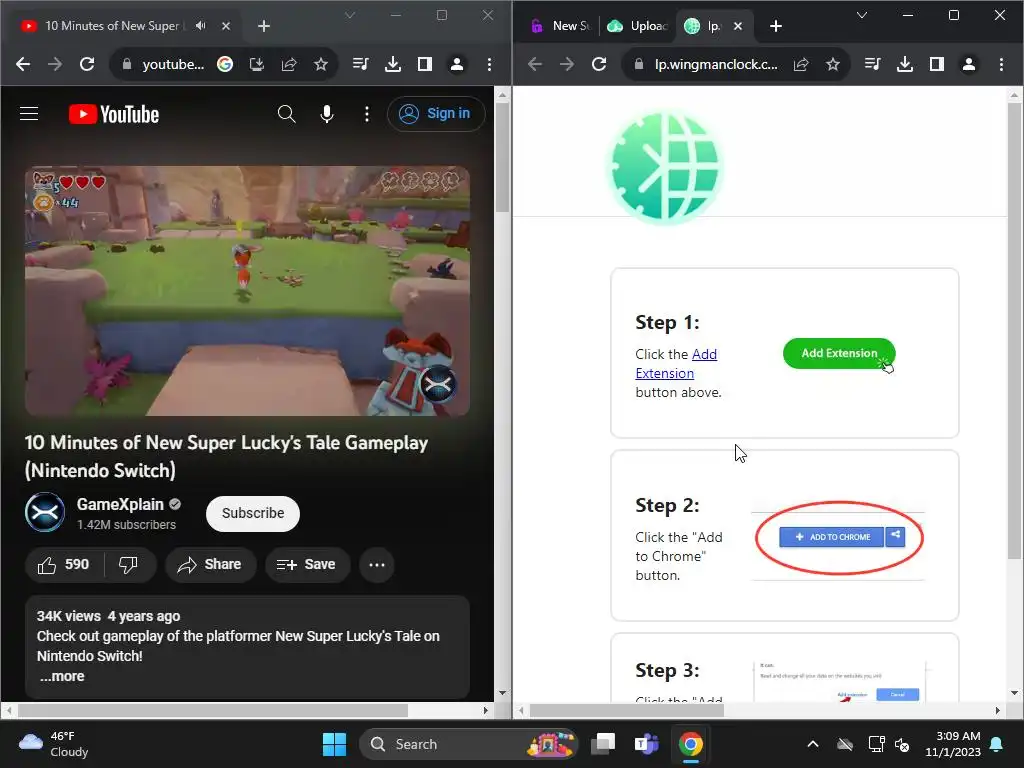Open profile icon in left browser window
Viewport: 1024px width, 768px height.
point(457,64)
